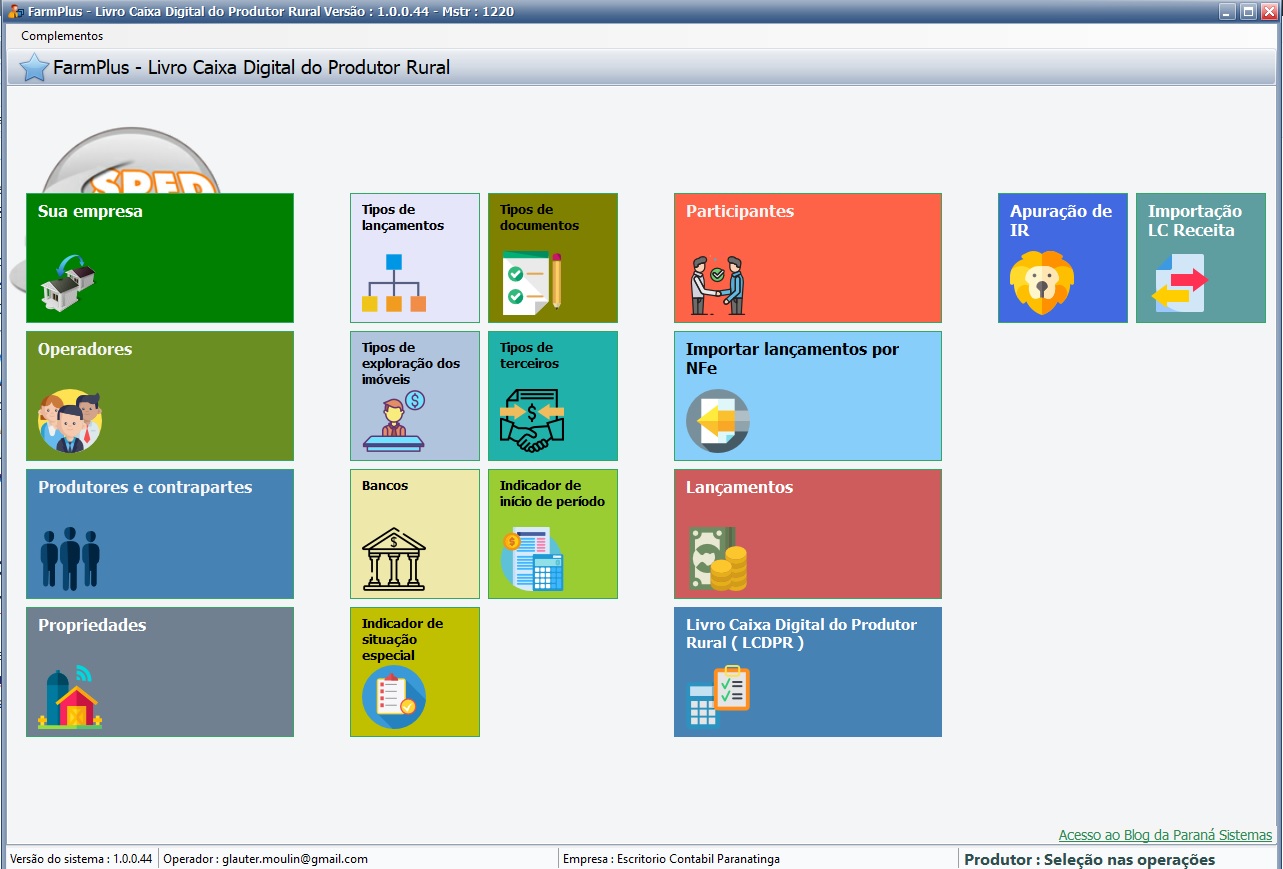Viewport: 1283px width, 869px height.
Task: Click the FarmPlus app icon in title bar
Action: 15,12
